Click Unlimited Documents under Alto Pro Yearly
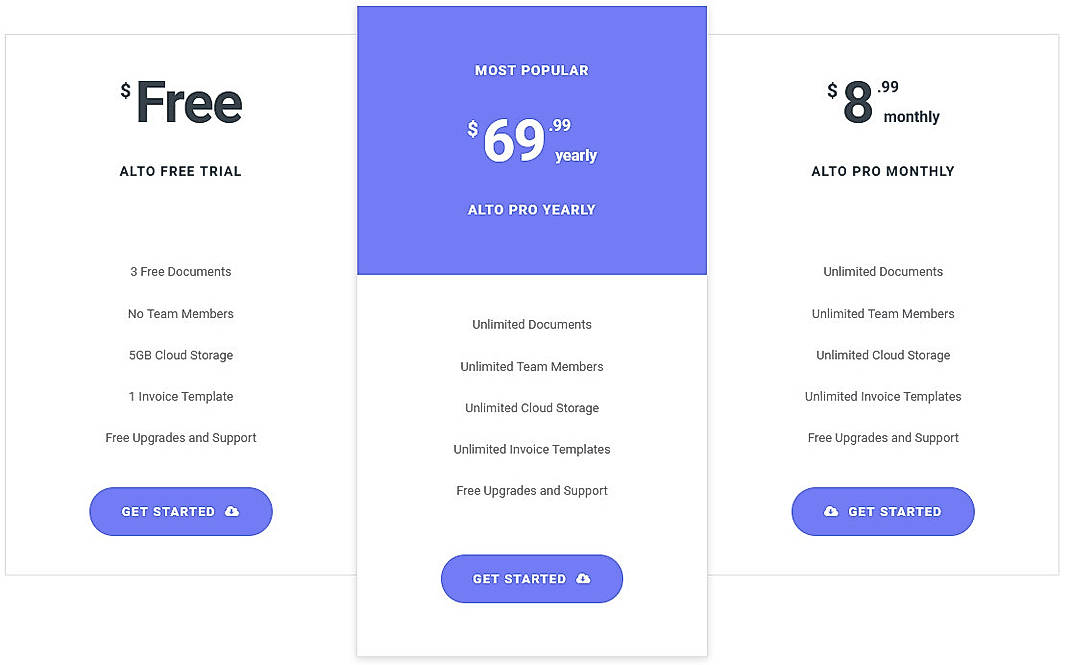This screenshot has width=1070, height=665. 532,324
